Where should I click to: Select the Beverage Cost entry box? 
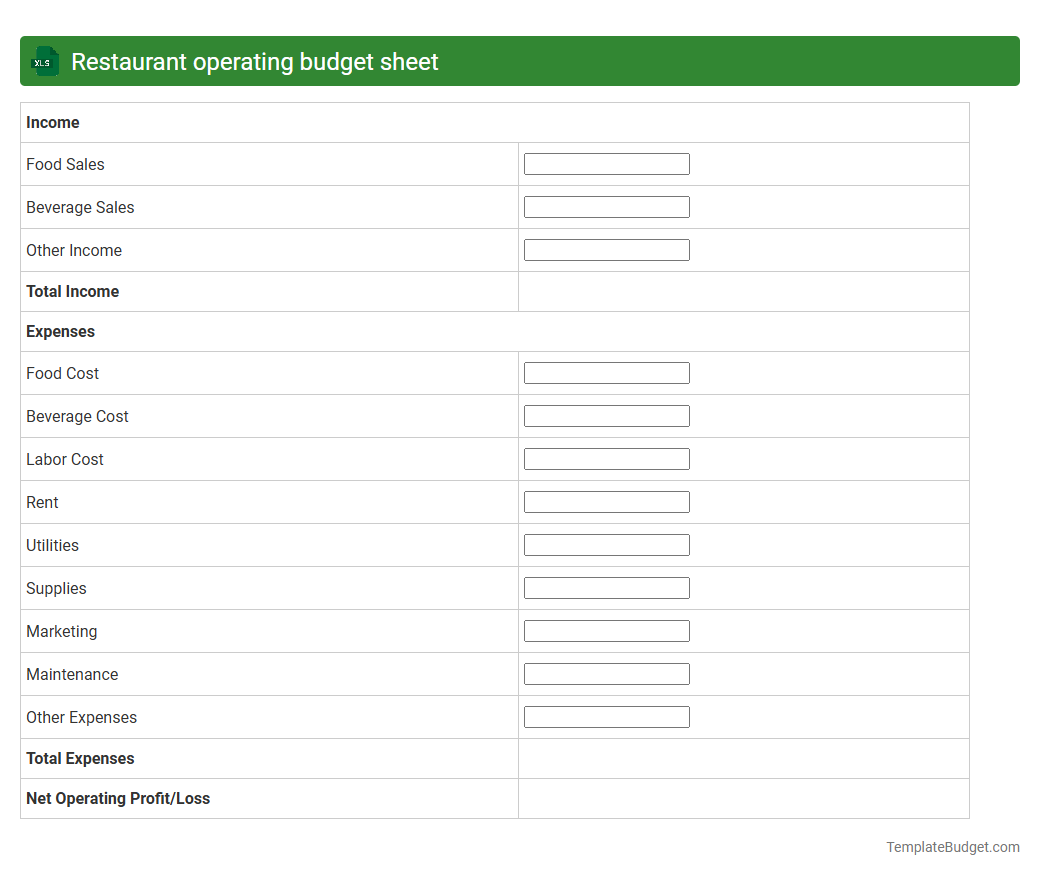pos(606,415)
